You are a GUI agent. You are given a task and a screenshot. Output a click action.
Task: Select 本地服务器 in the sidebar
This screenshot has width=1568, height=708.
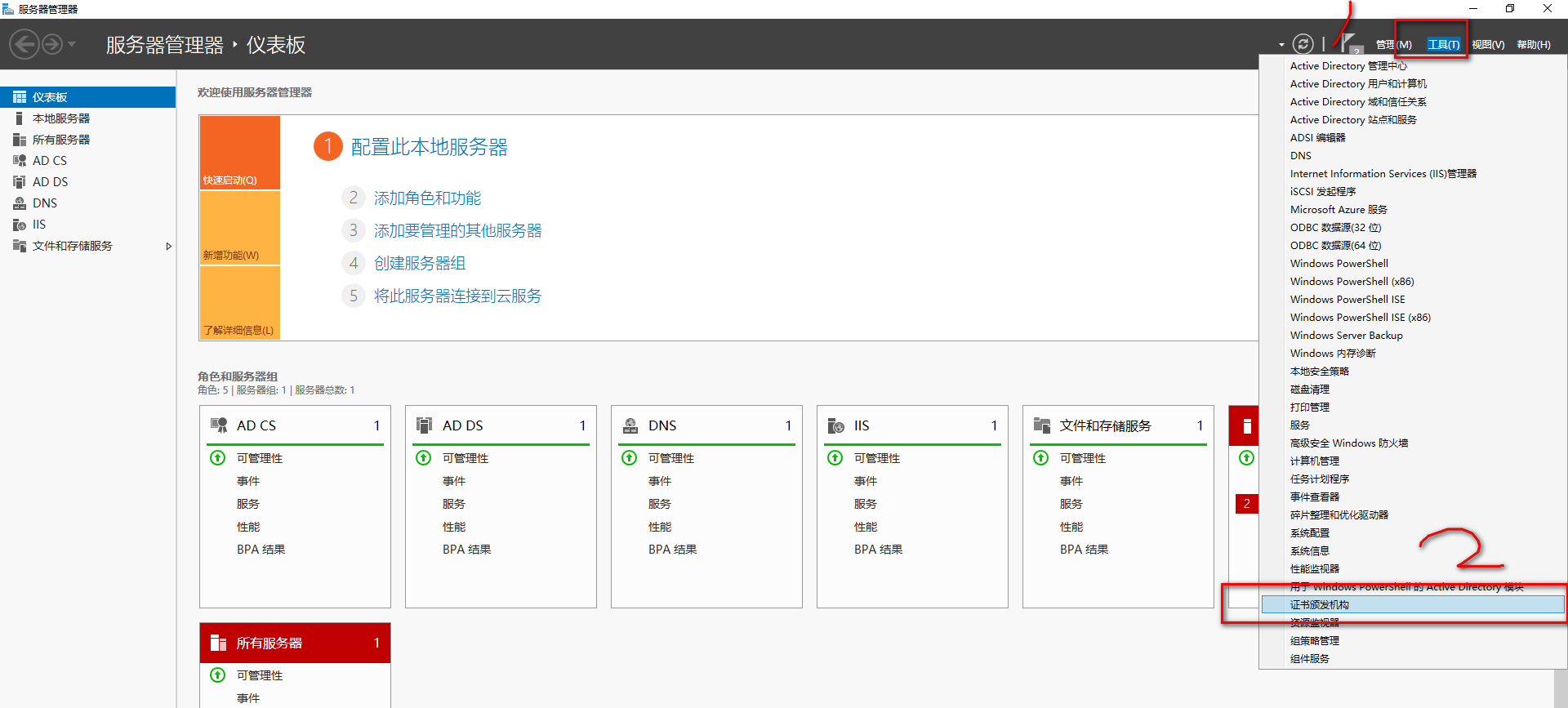pos(87,118)
